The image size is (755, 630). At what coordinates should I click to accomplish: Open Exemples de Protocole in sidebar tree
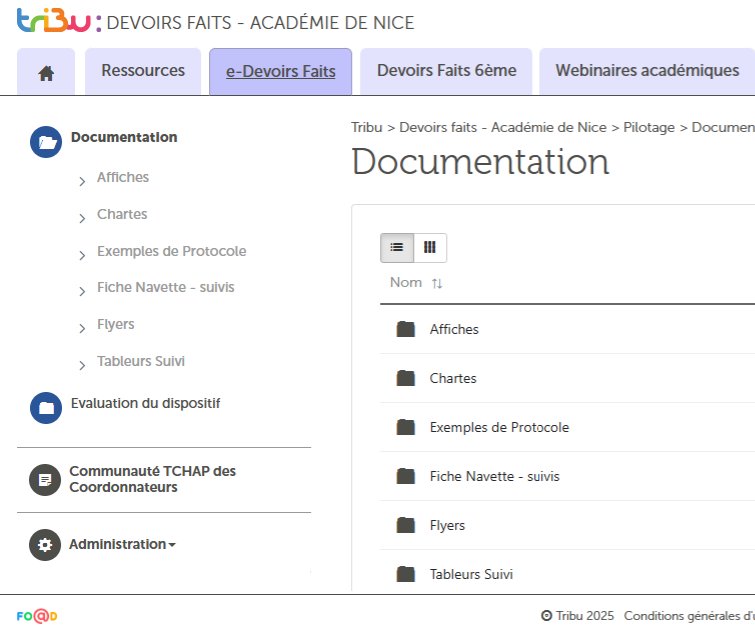[171, 251]
